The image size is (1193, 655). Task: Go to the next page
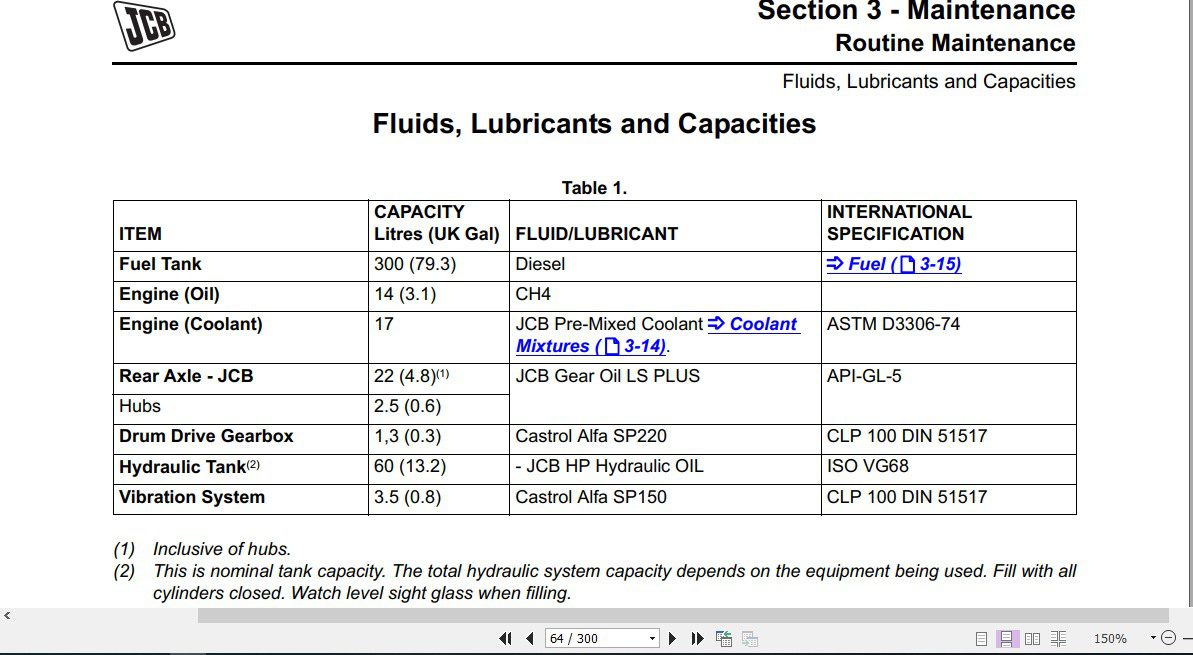point(672,639)
